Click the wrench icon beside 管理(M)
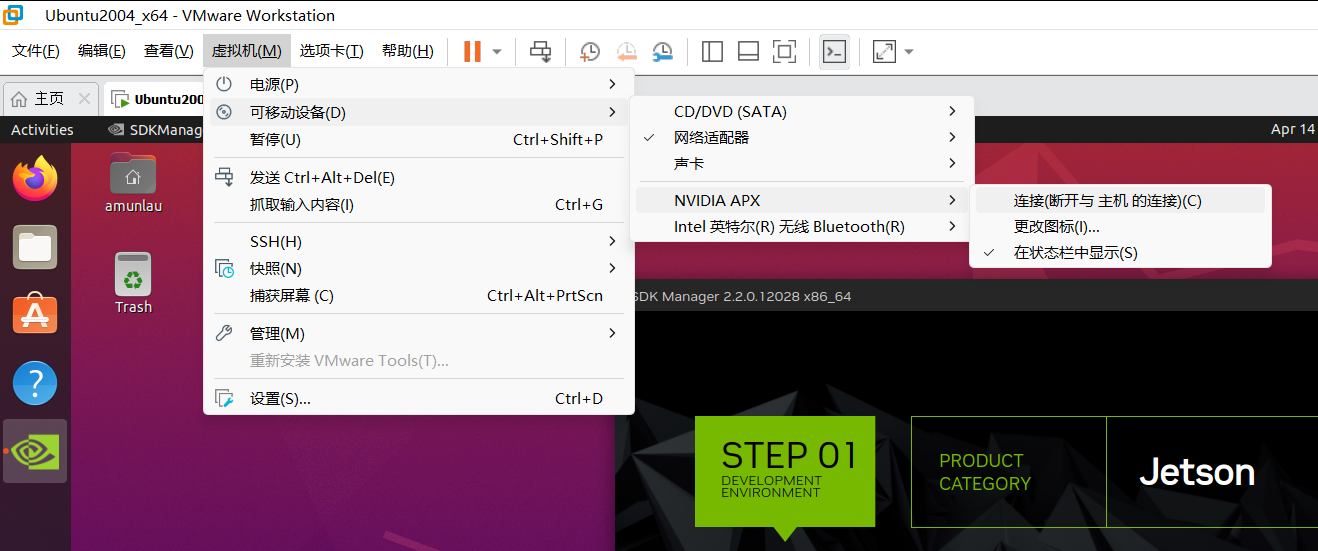Viewport: 1318px width, 551px height. pos(224,333)
